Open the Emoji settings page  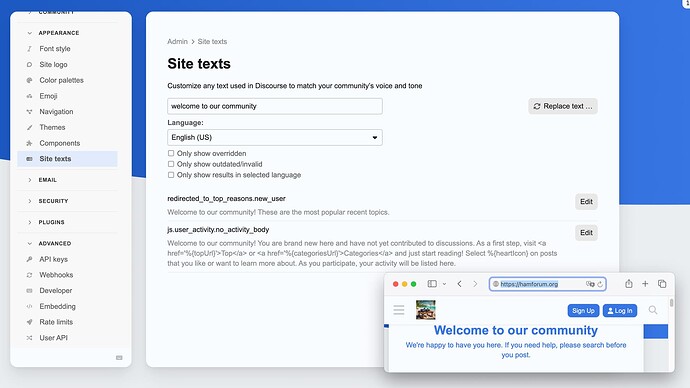pyautogui.click(x=48, y=96)
